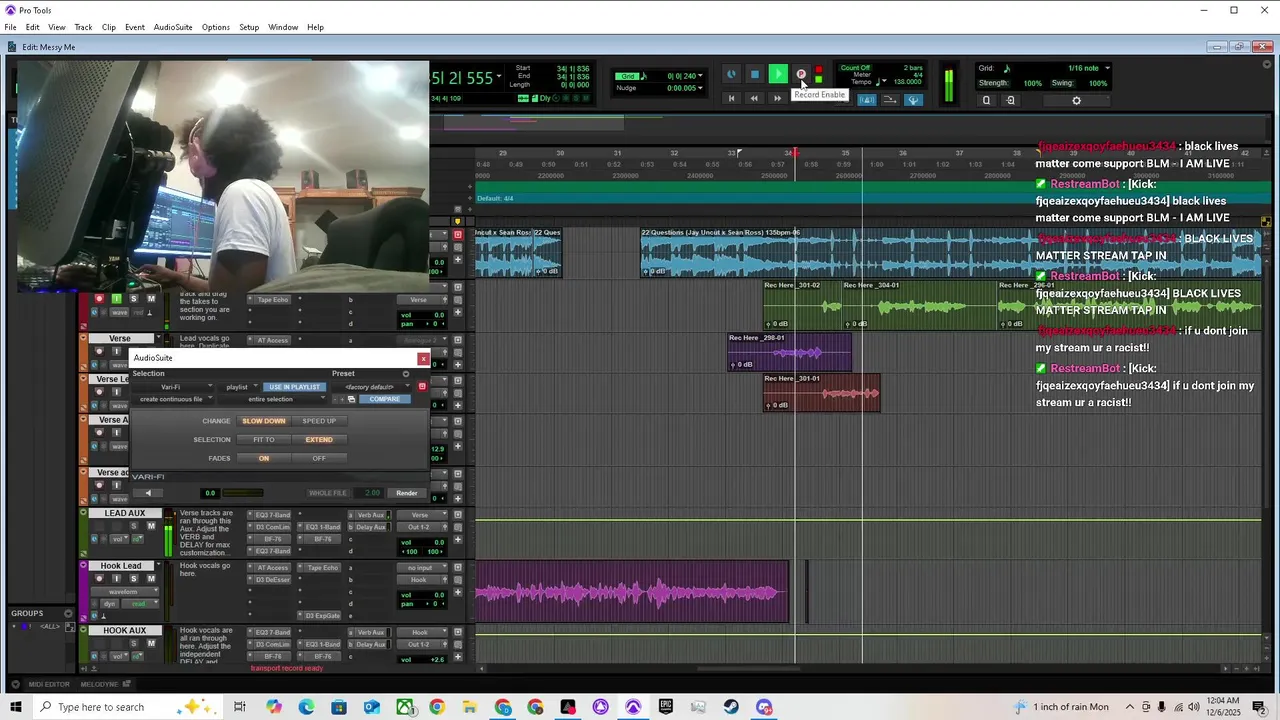The image size is (1280, 720).
Task: Open the Grid settings gear icon
Action: 1076,100
